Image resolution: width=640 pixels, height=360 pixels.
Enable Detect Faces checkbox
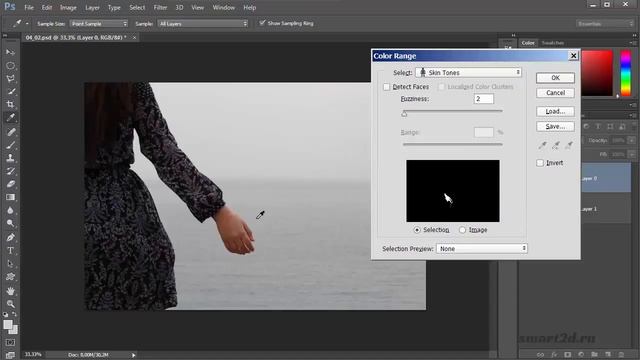pyautogui.click(x=387, y=87)
